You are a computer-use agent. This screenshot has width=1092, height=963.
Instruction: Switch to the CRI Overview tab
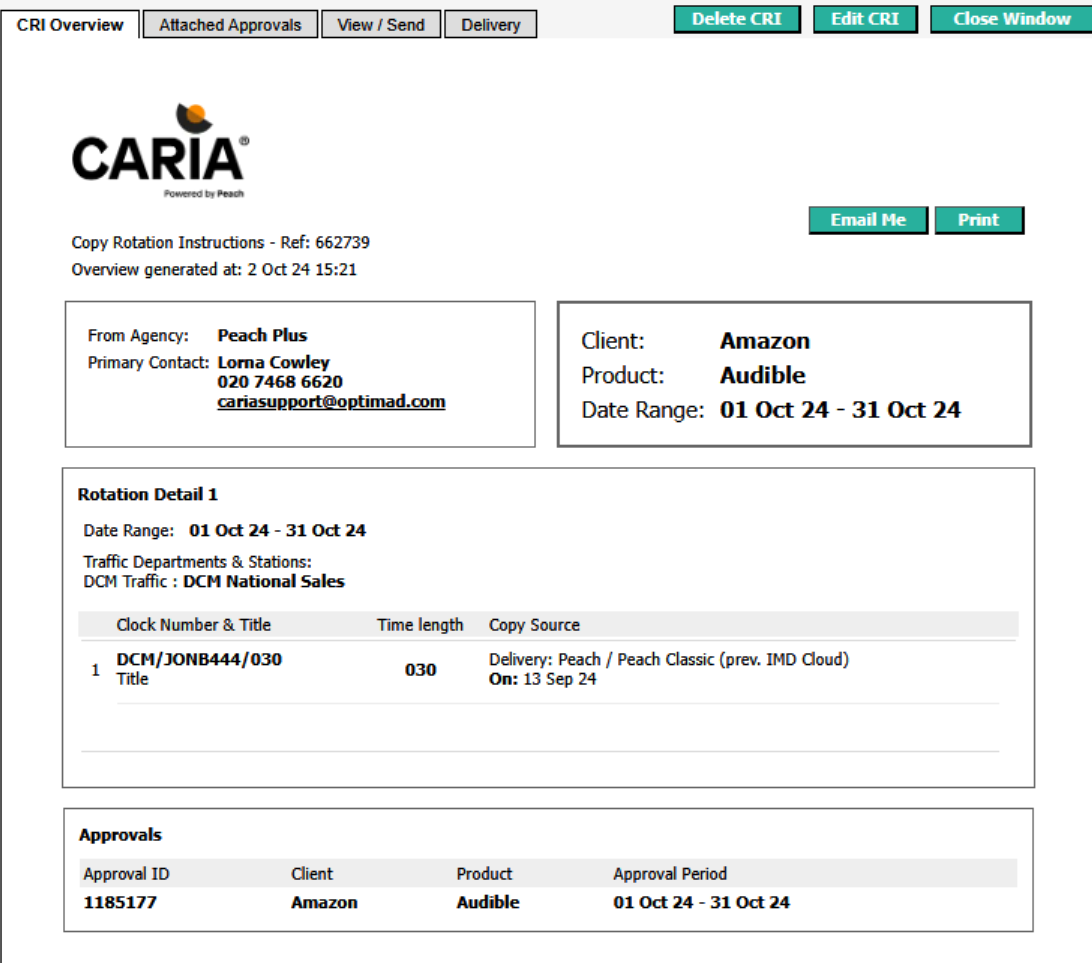pos(70,25)
